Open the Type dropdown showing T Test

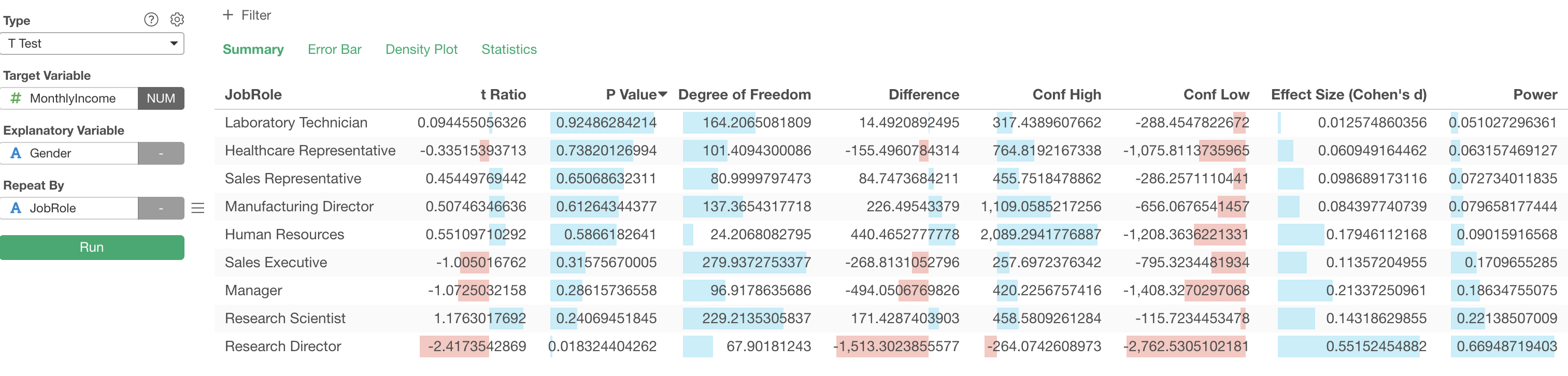click(x=92, y=43)
